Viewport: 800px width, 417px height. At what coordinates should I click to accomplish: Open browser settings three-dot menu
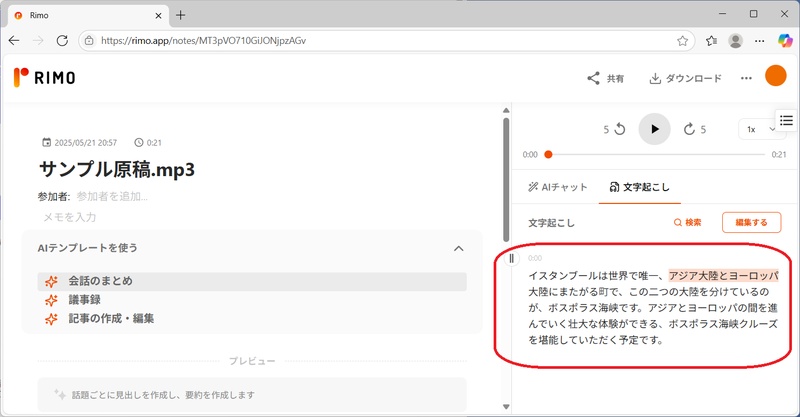pyautogui.click(x=760, y=41)
